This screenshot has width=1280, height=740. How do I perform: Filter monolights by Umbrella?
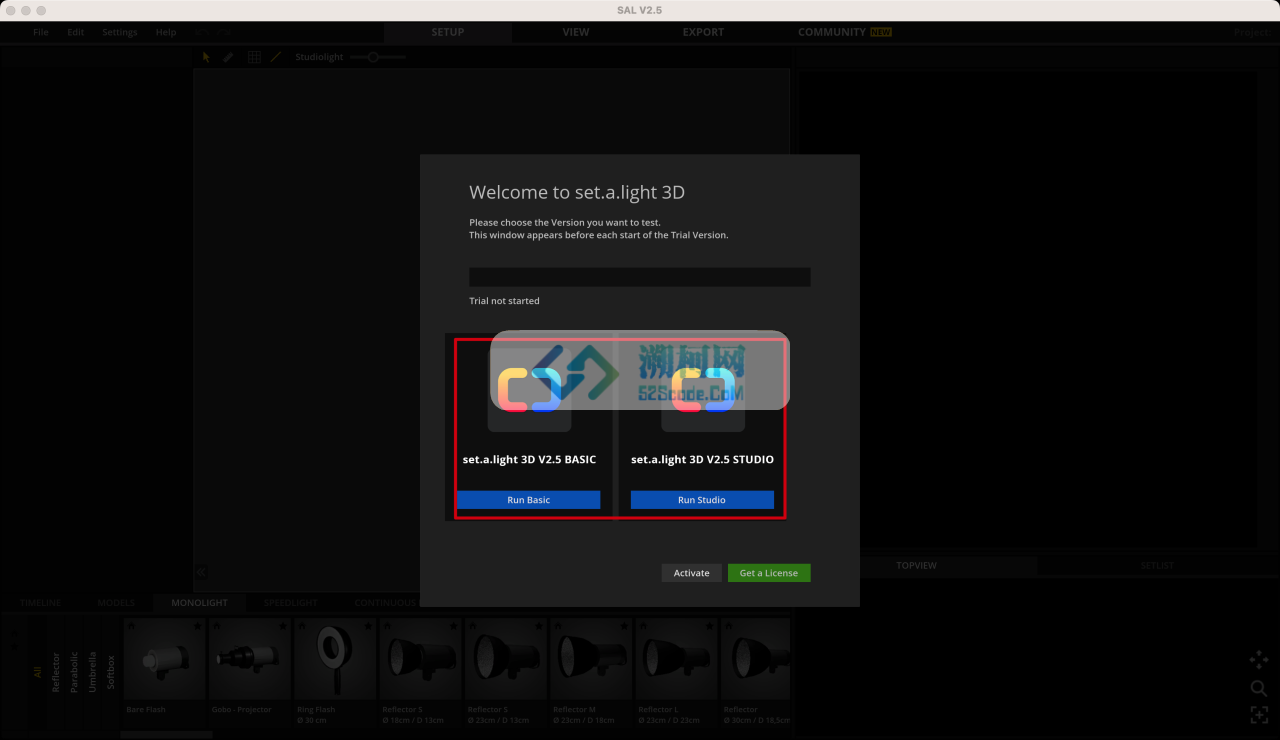93,673
